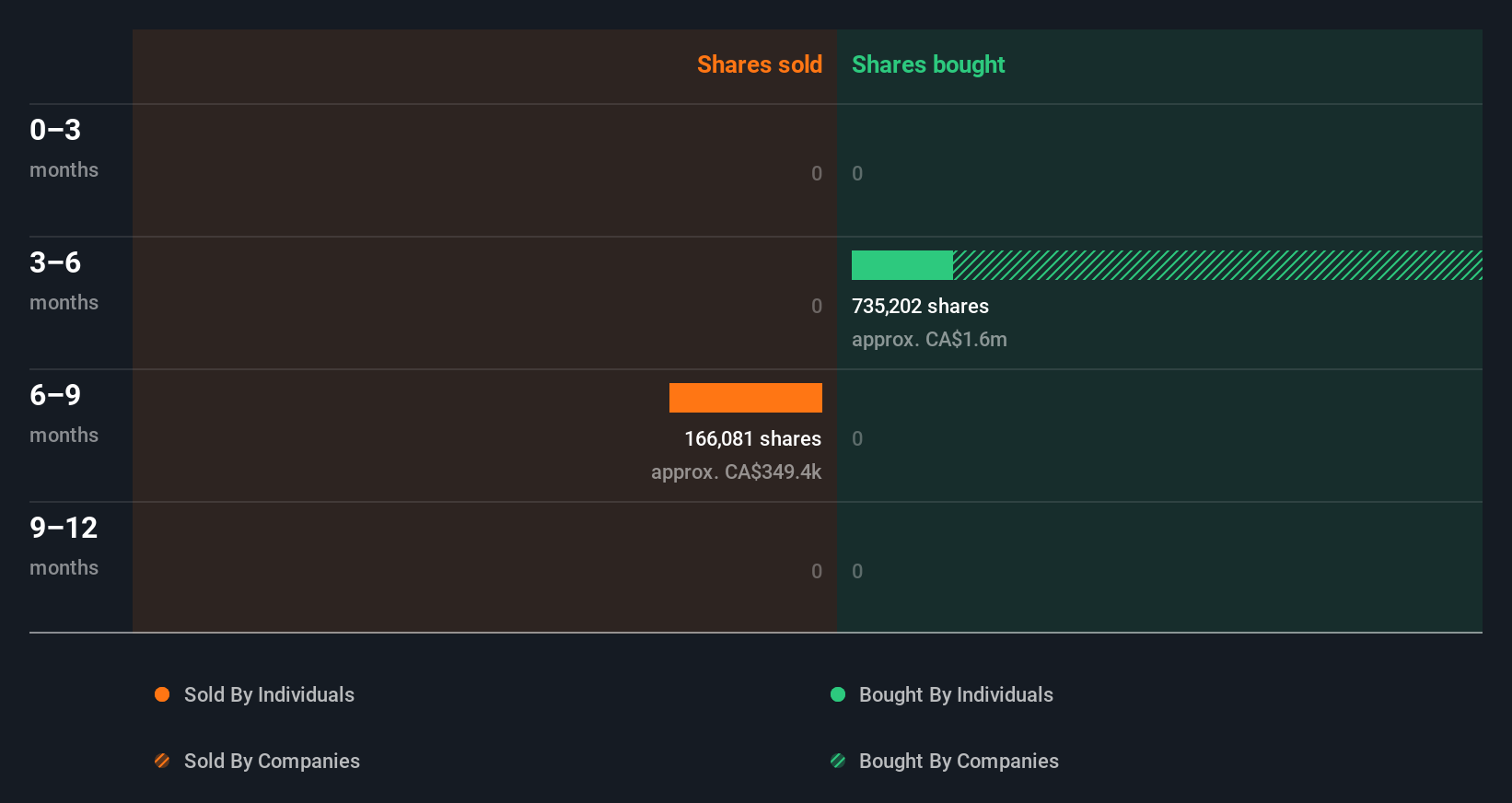1512x803 pixels.
Task: Select the Shares bought column header
Action: coord(928,64)
